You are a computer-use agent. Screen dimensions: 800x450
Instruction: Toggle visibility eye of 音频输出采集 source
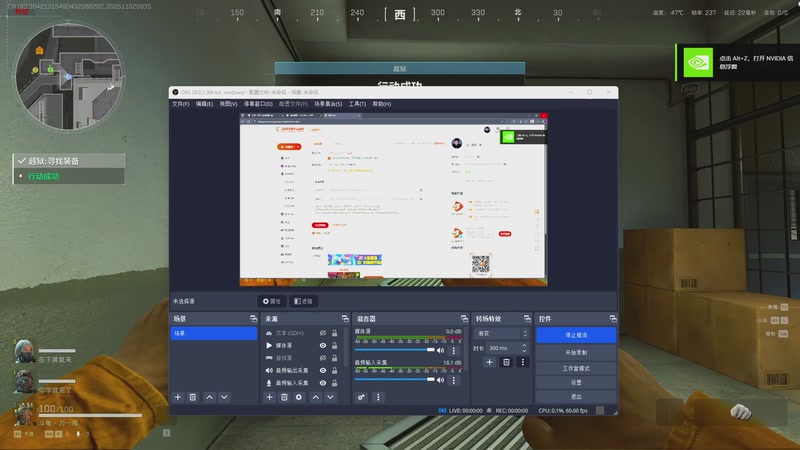pos(323,370)
